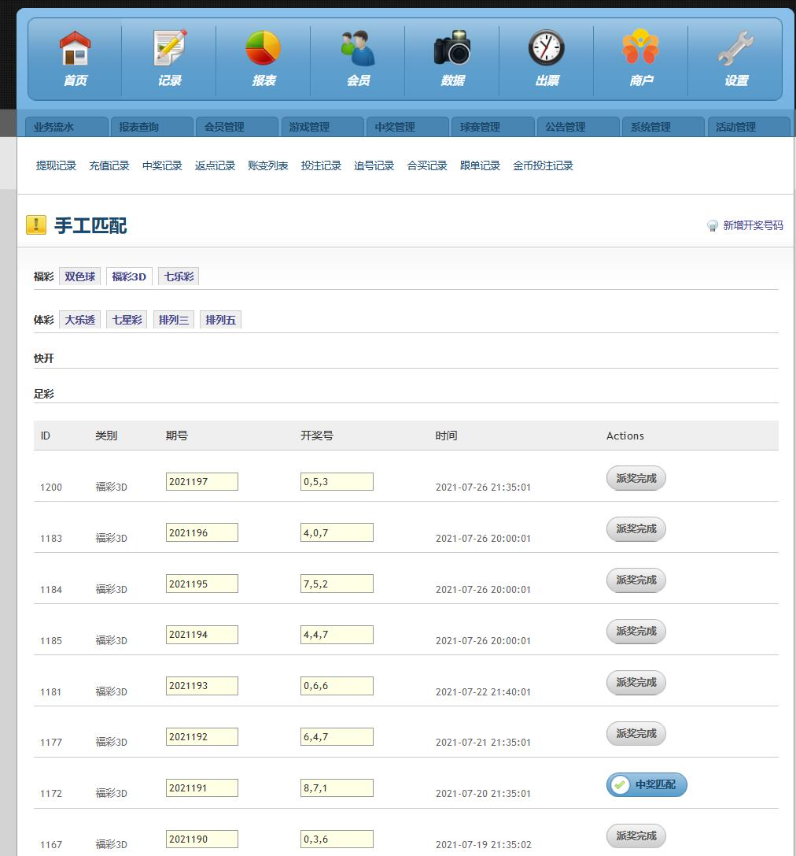Viewport: 796px width, 856px height.
Task: Open the 设置 wrench icon
Action: pos(735,58)
